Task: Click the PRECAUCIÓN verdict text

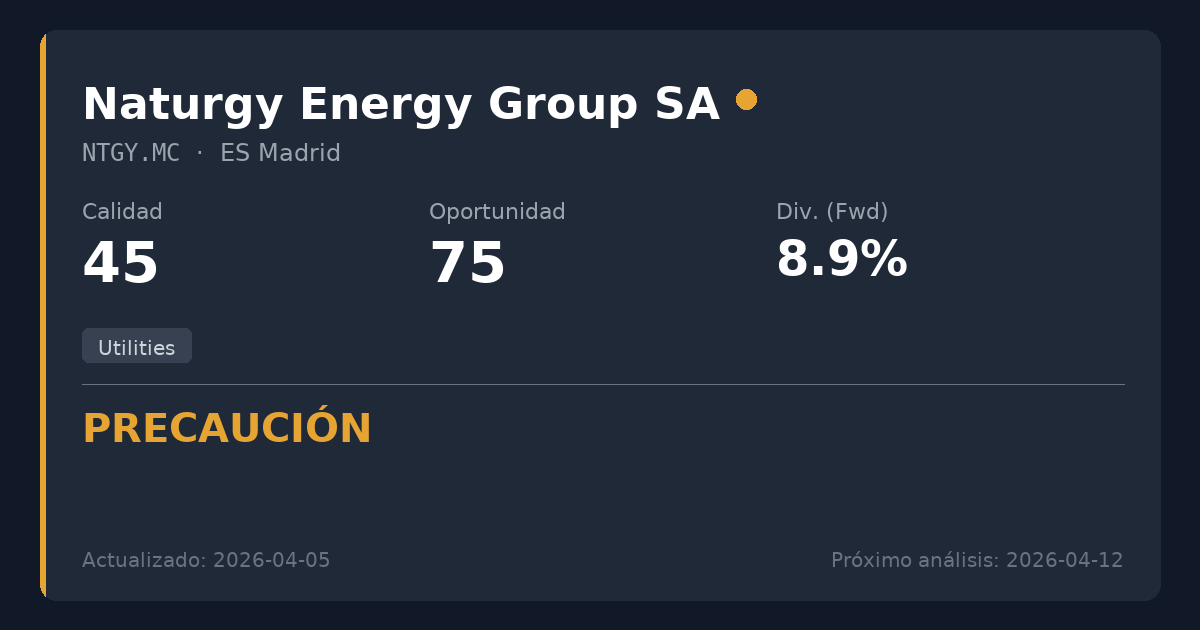Action: point(227,429)
